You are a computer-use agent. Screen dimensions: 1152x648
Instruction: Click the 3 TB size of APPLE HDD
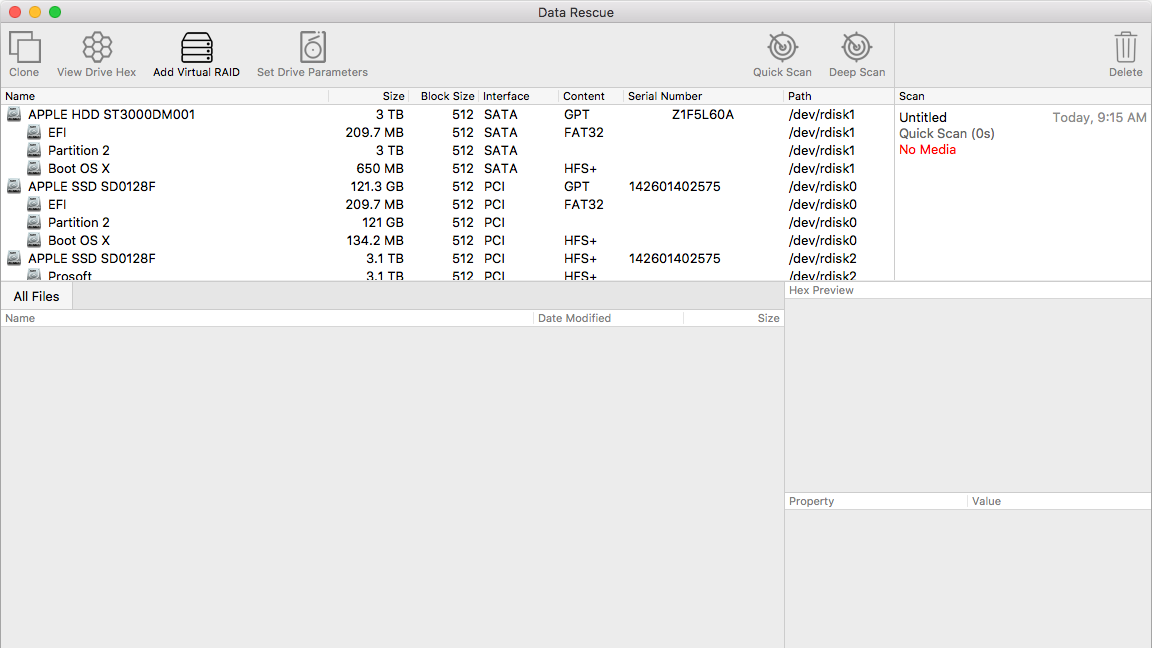pos(389,115)
